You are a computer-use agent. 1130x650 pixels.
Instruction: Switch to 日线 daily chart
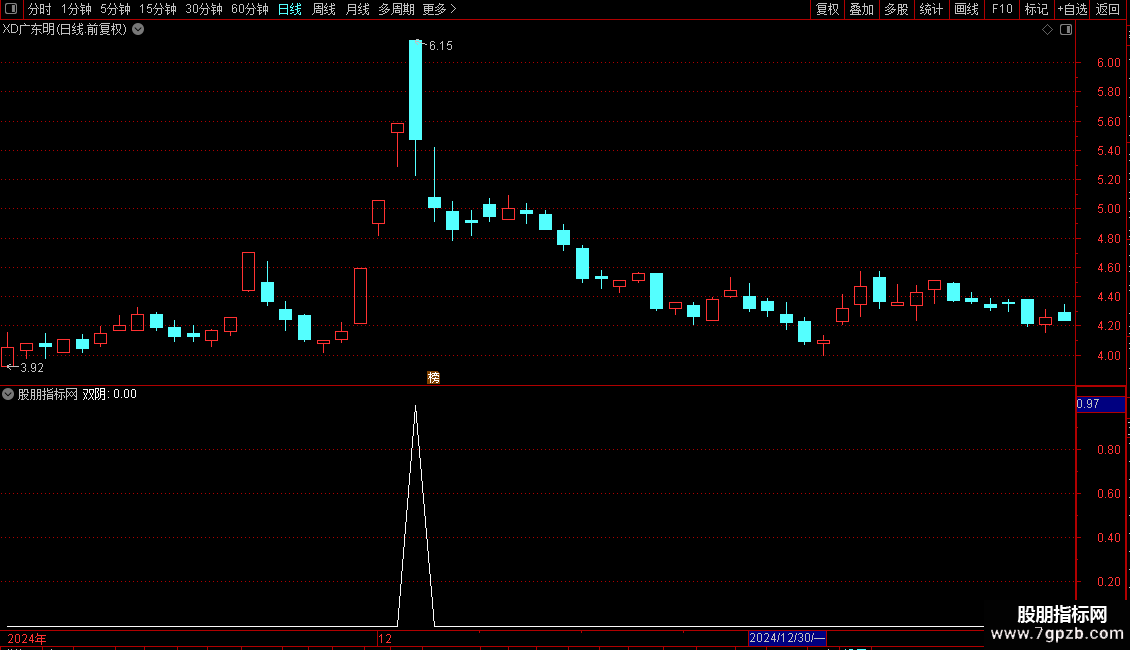pos(289,9)
